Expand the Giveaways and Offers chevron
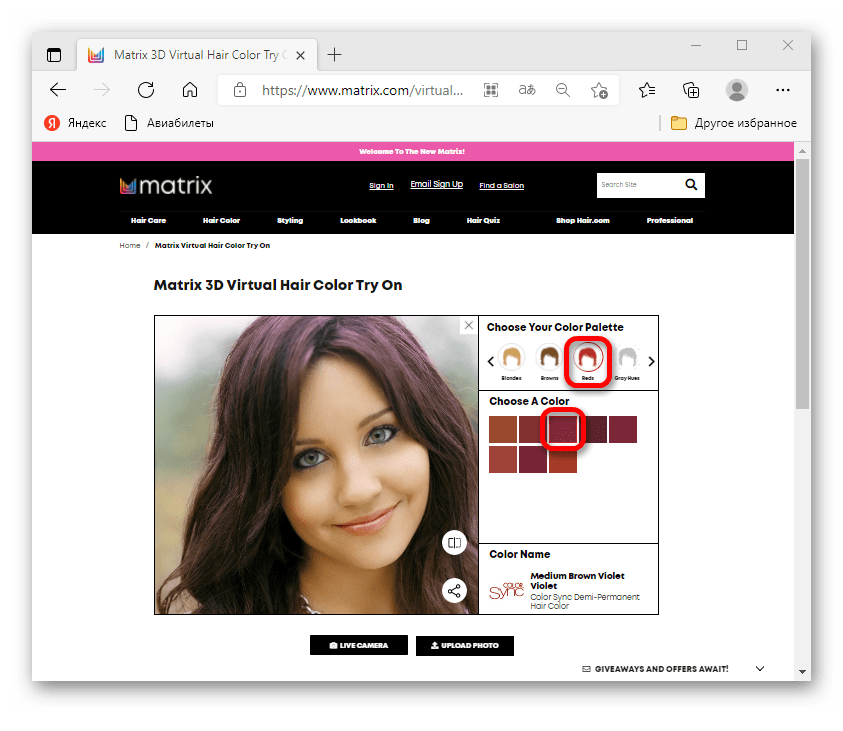Screen dimensions: 843x731 pyautogui.click(x=760, y=669)
